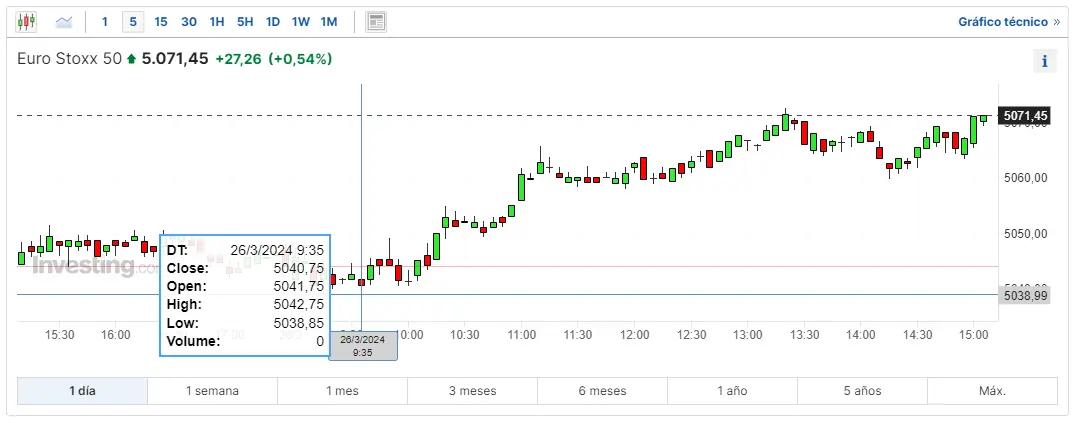Click the 5038,99 crosshair price label
The height and width of the screenshot is (424, 1078).
click(x=1024, y=295)
